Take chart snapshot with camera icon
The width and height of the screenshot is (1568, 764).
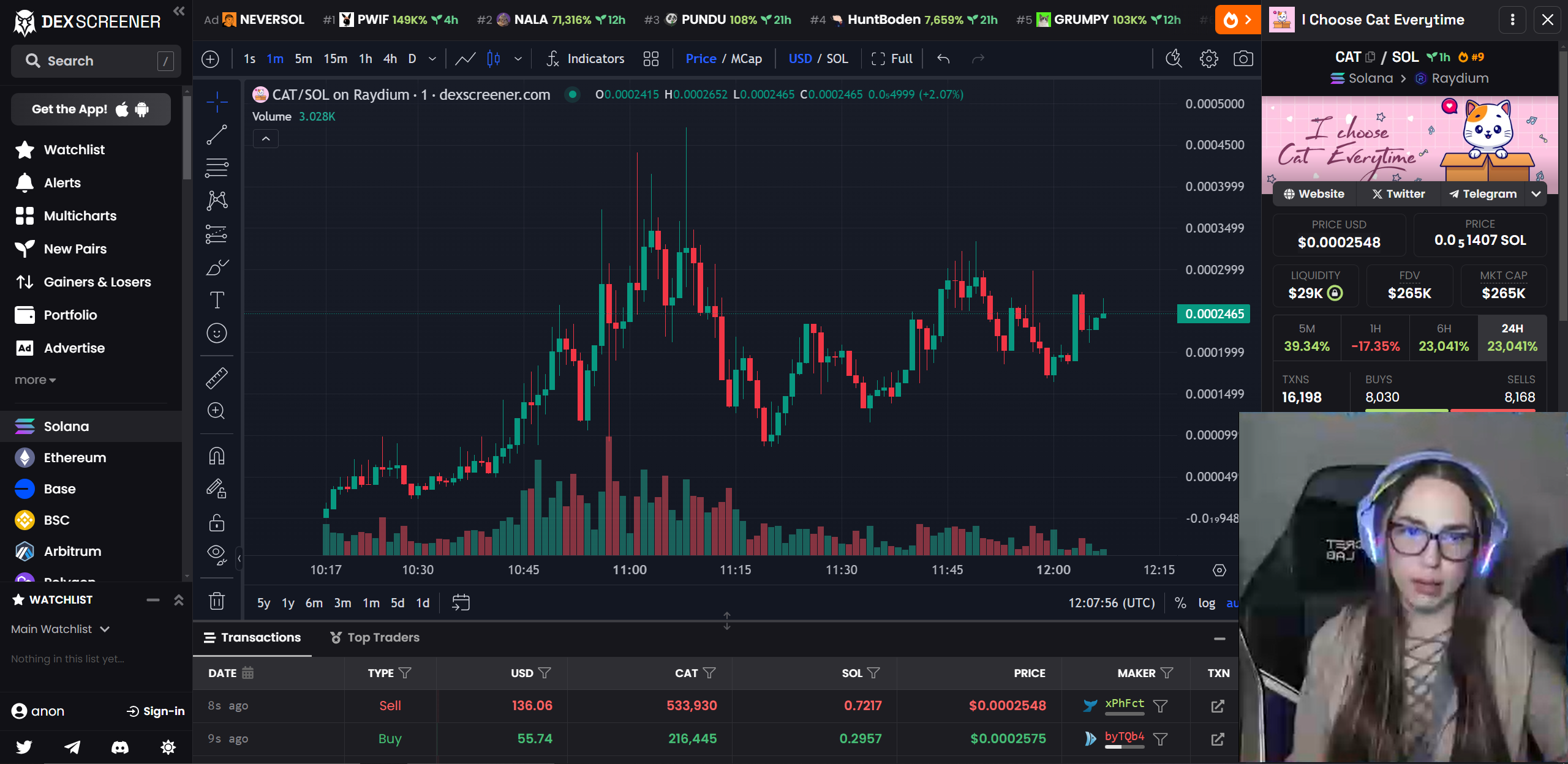(x=1243, y=59)
